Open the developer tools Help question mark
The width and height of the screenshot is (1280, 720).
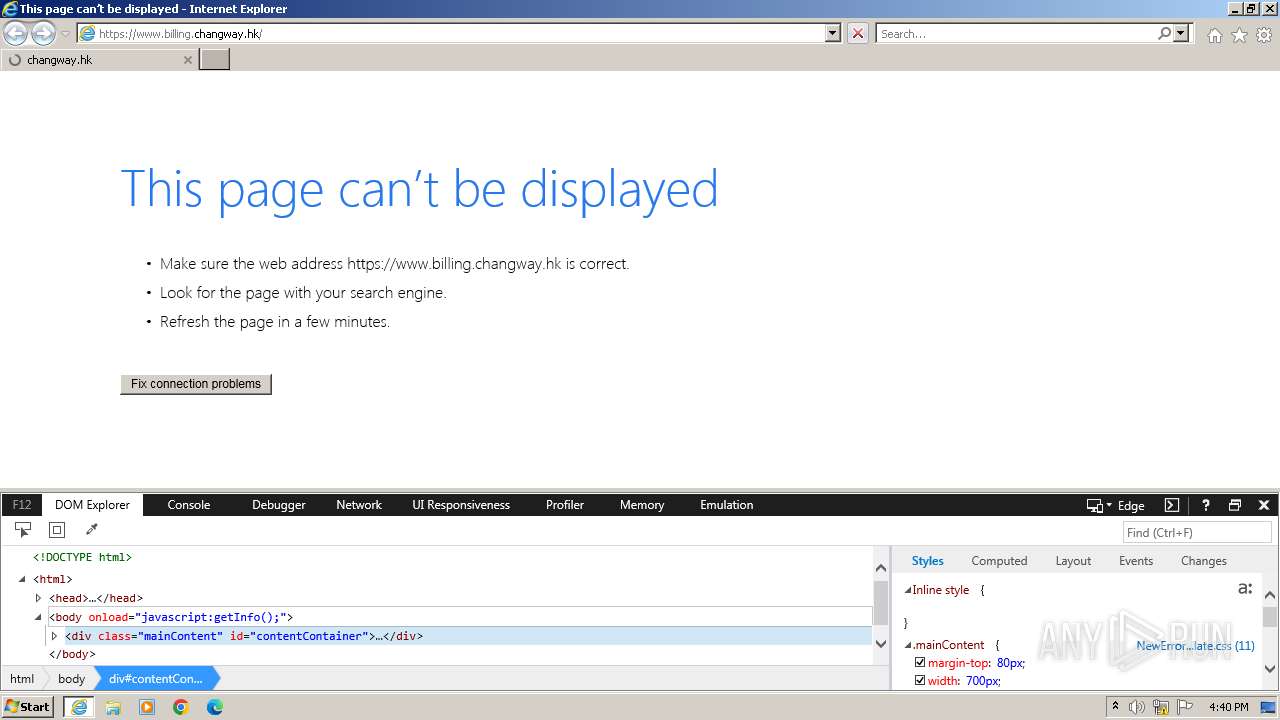[1206, 505]
